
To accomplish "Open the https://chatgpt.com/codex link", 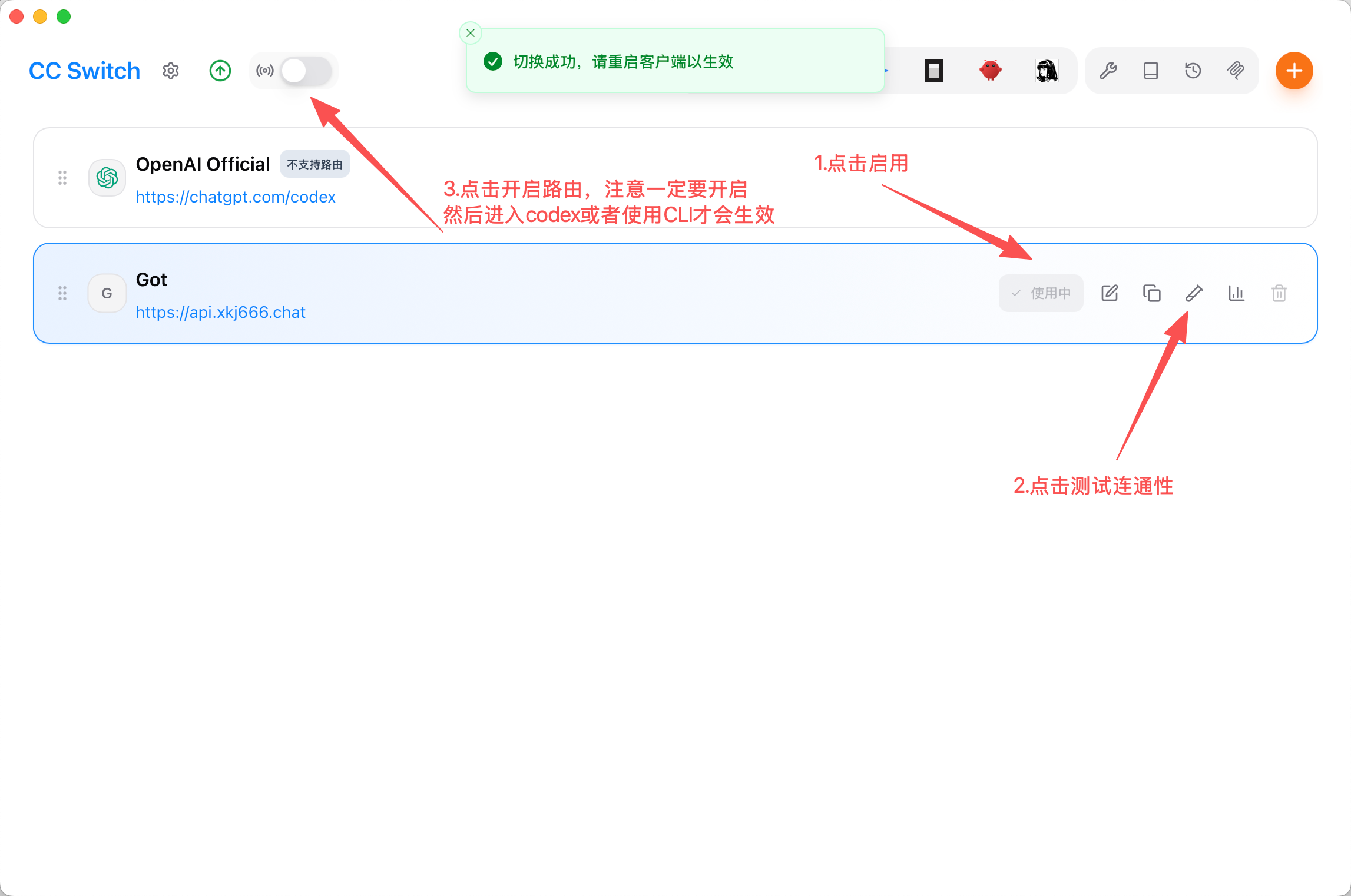I will pyautogui.click(x=236, y=197).
